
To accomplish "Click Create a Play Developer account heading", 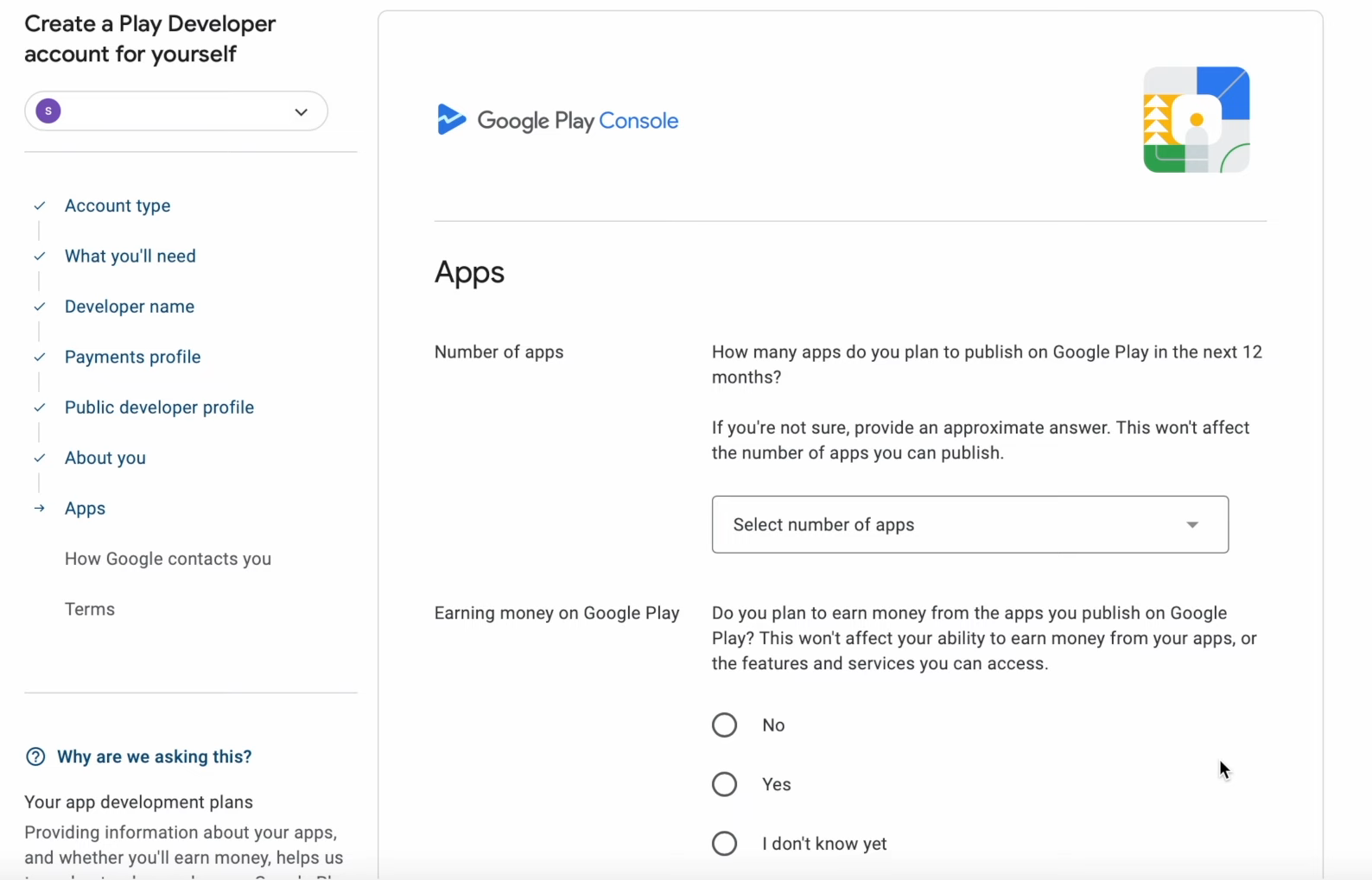I will click(150, 39).
